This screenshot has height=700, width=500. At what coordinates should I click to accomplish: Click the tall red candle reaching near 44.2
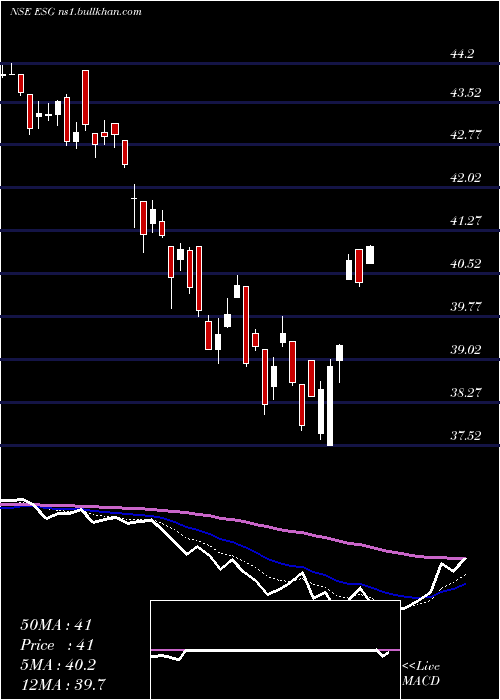click(x=85, y=98)
